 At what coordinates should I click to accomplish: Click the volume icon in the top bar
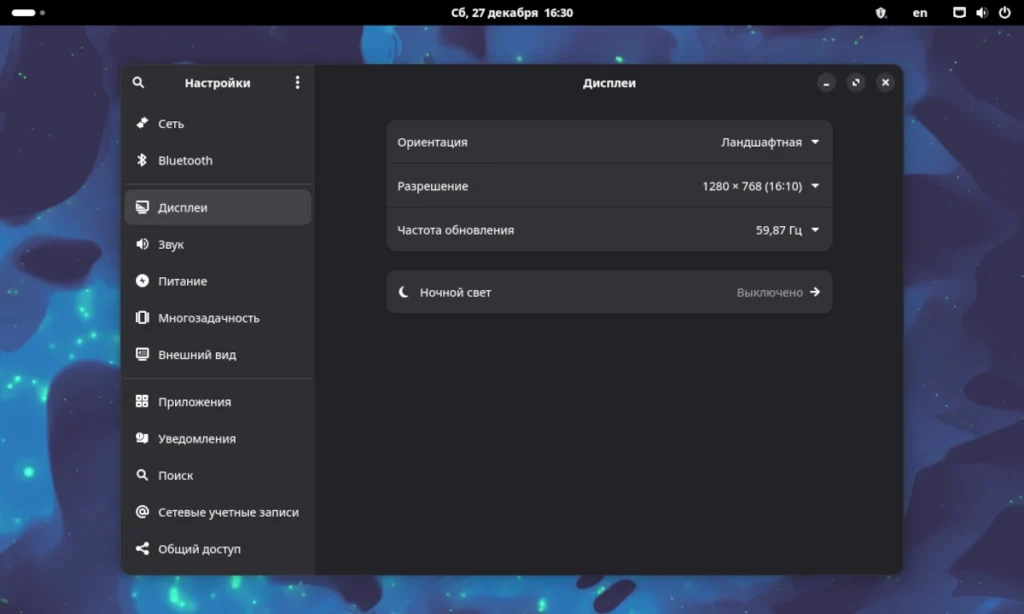point(982,12)
